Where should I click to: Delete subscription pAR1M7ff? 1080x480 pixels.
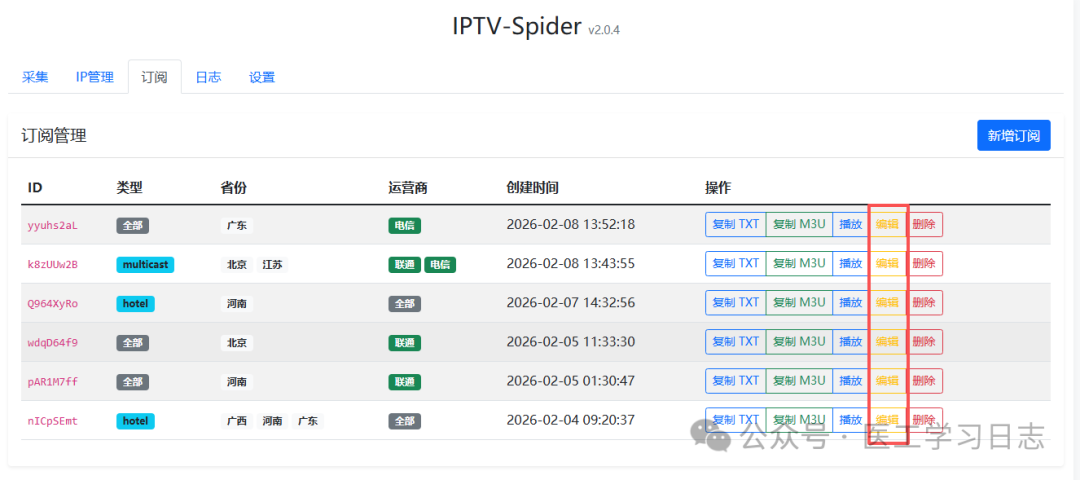pos(924,380)
